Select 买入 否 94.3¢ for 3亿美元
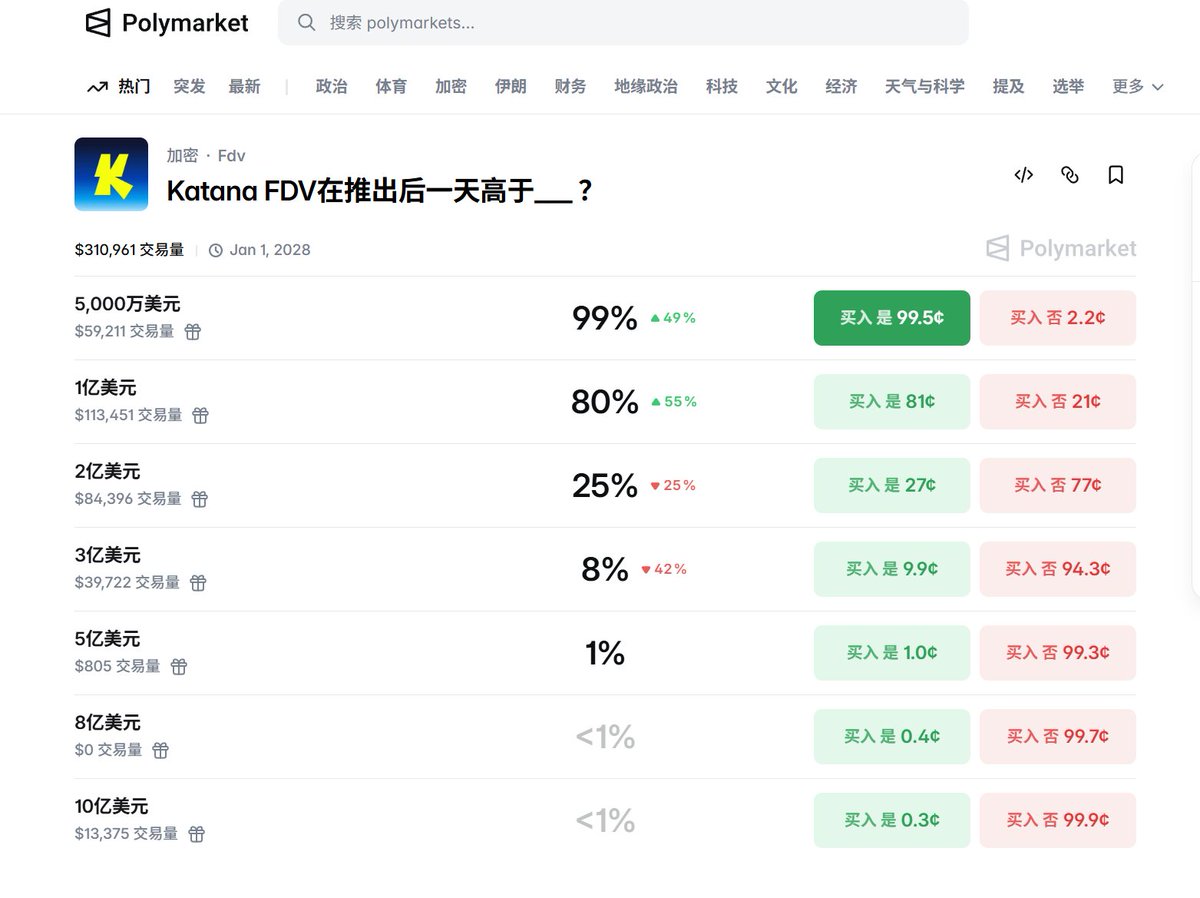1200x898 pixels. click(1057, 568)
